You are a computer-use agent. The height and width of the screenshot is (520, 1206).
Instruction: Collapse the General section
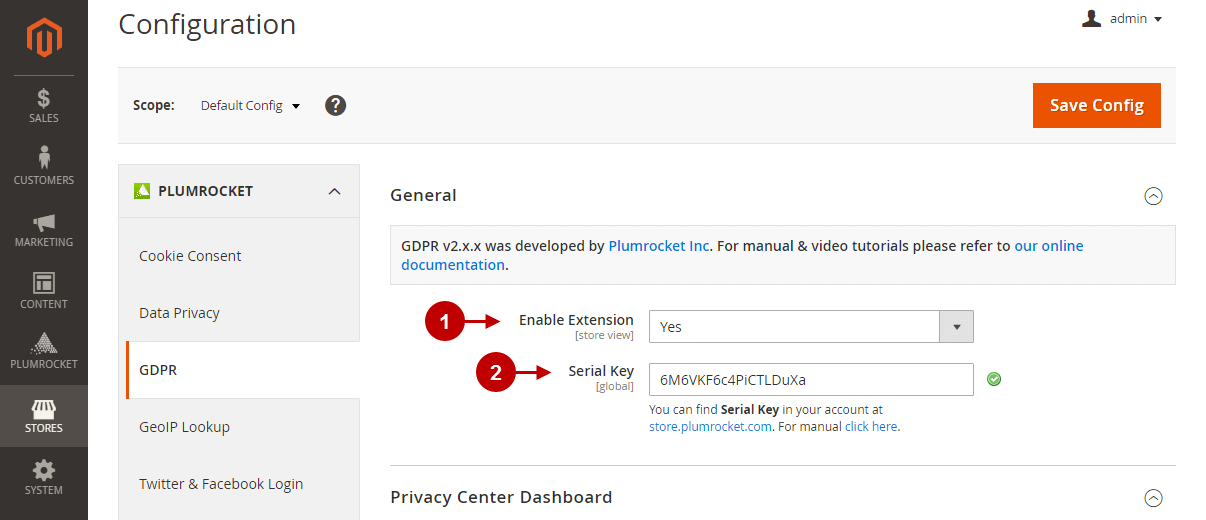(x=1153, y=196)
